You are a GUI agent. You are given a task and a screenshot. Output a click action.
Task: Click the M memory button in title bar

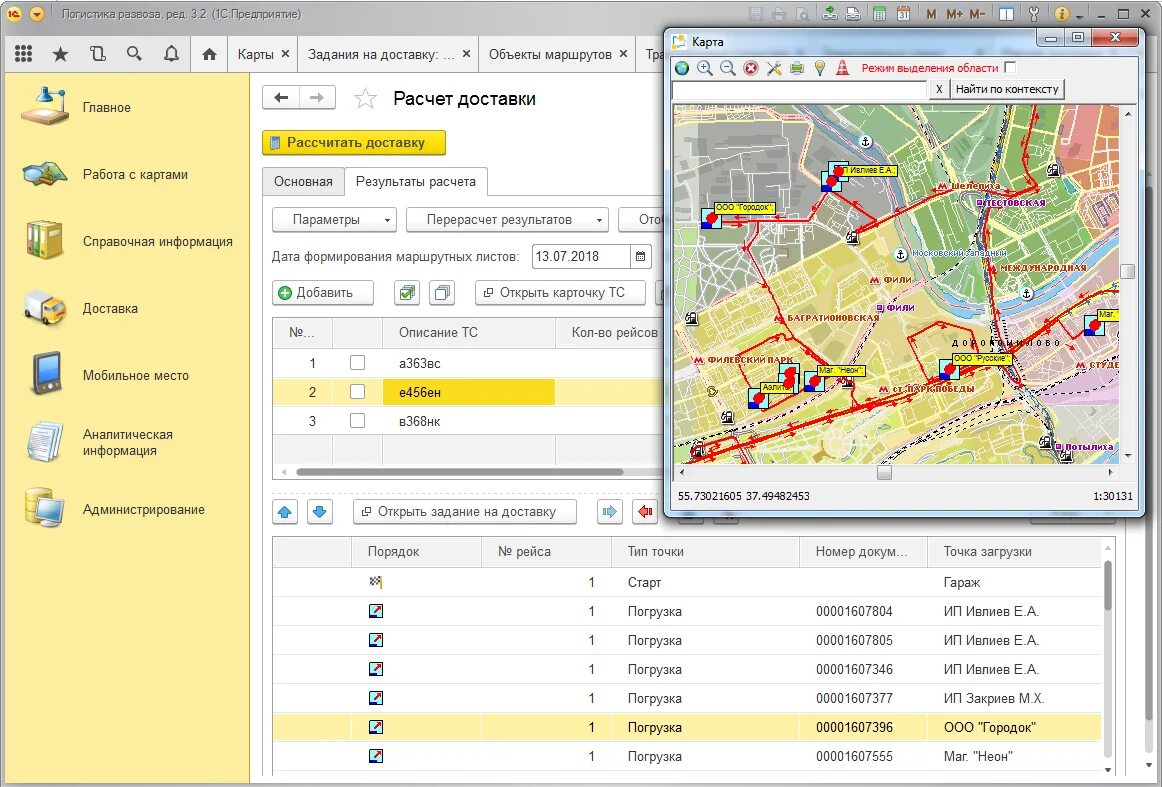tap(932, 13)
